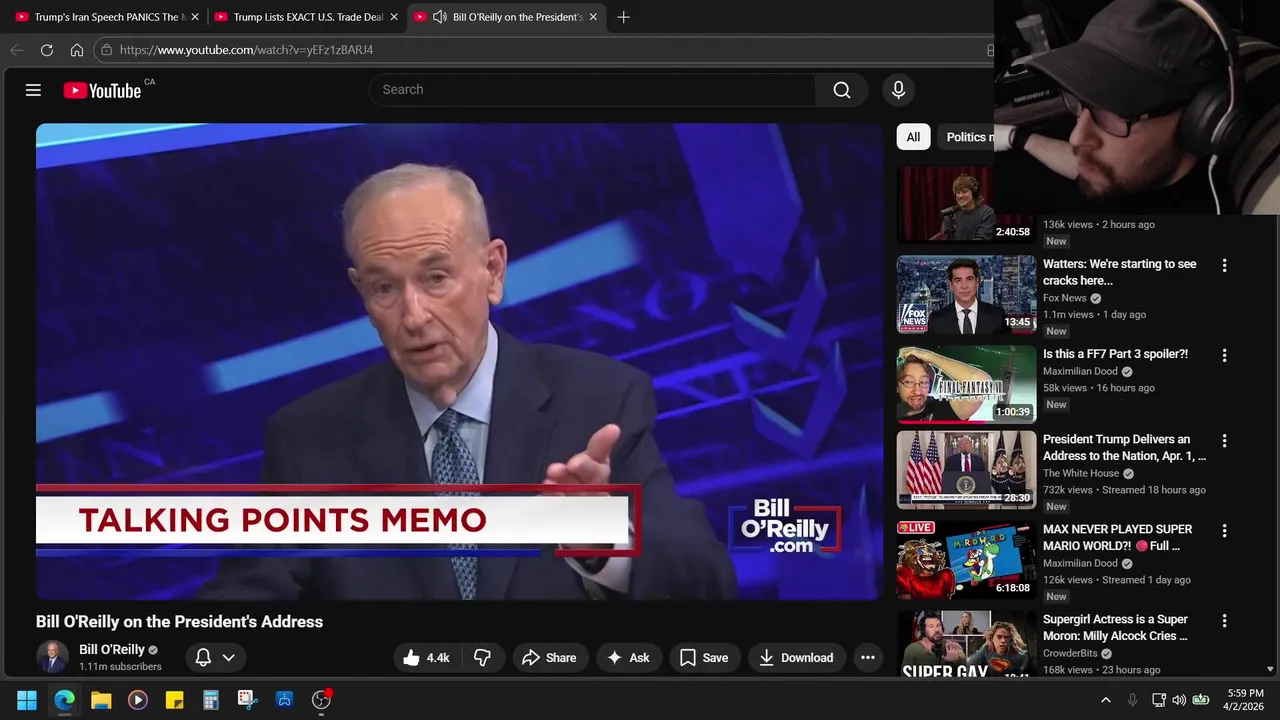Image resolution: width=1280 pixels, height=720 pixels.
Task: Close the Trump Lists EXACT U.S. Trade tab
Action: coord(394,17)
